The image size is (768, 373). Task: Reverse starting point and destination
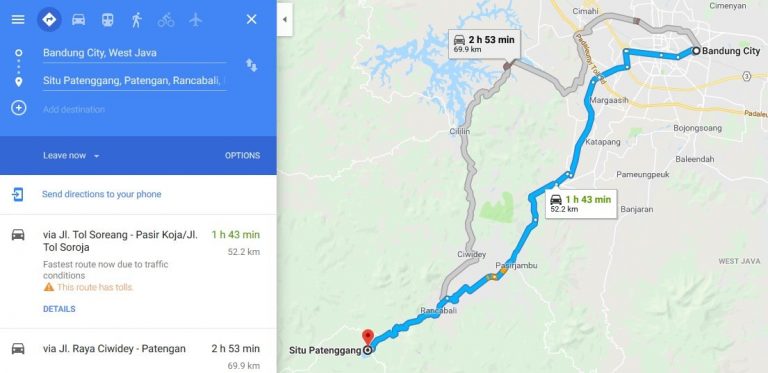pyautogui.click(x=251, y=66)
